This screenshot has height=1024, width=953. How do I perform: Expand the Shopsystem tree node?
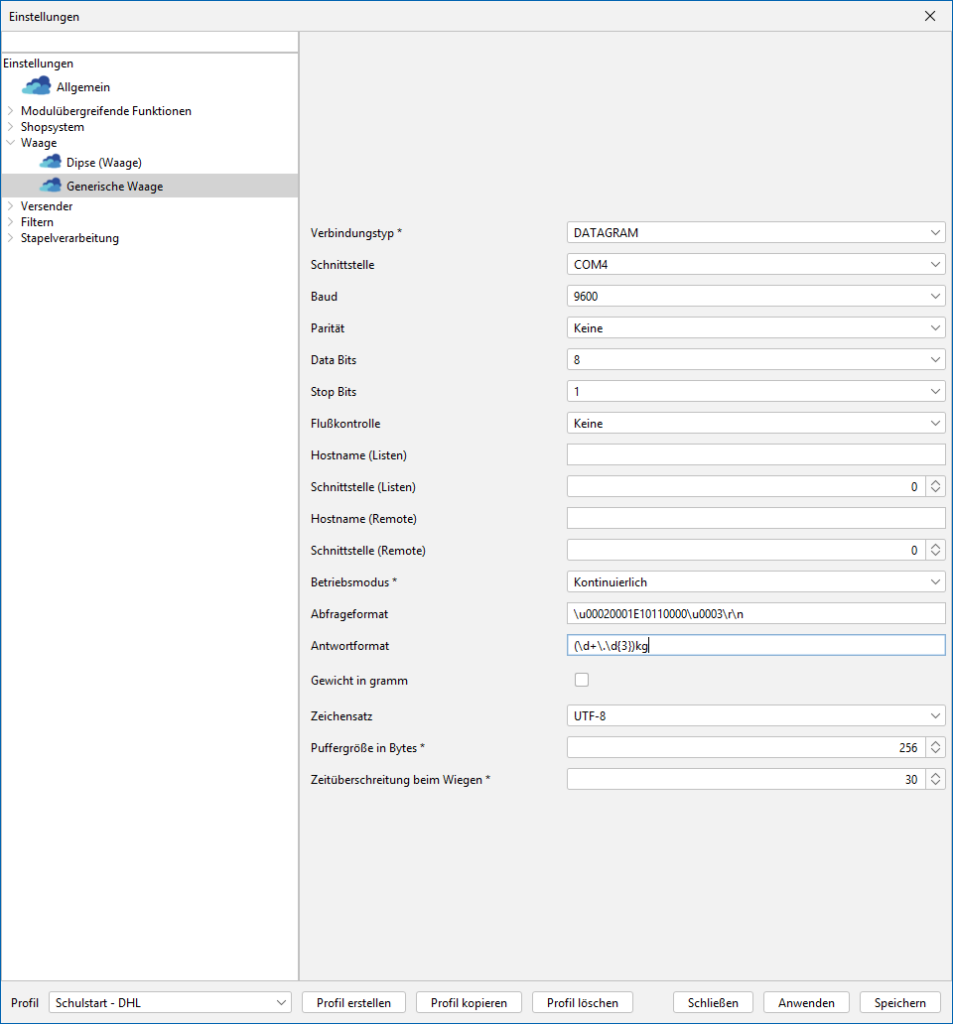pos(11,127)
